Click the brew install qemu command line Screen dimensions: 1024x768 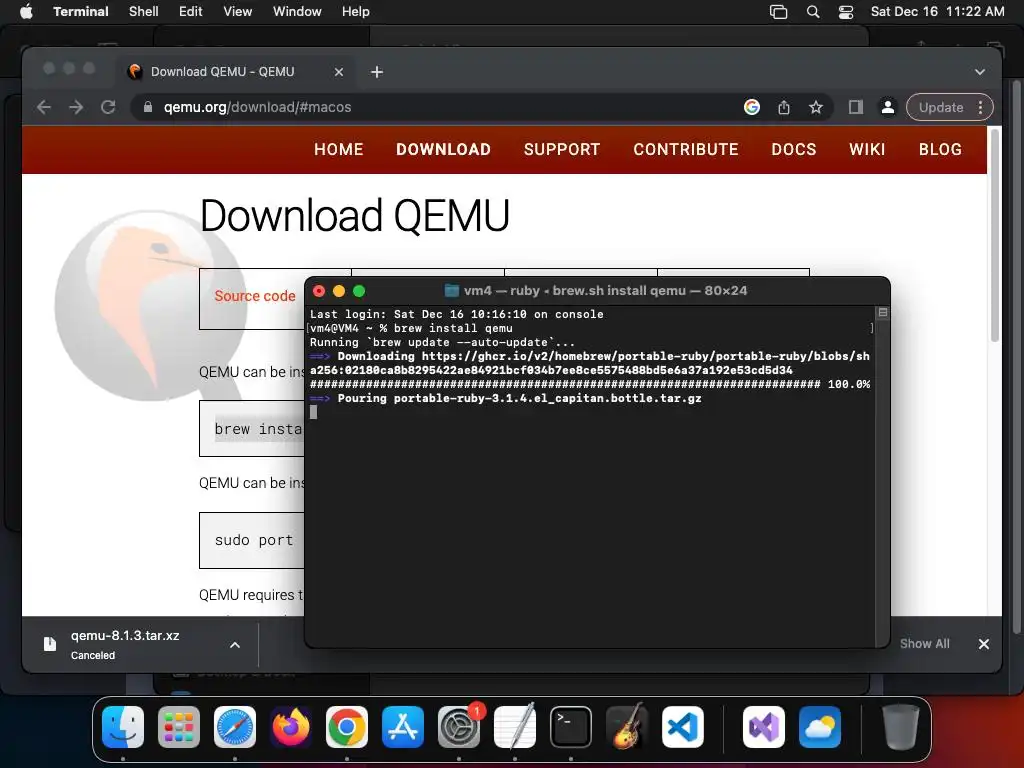click(x=411, y=328)
